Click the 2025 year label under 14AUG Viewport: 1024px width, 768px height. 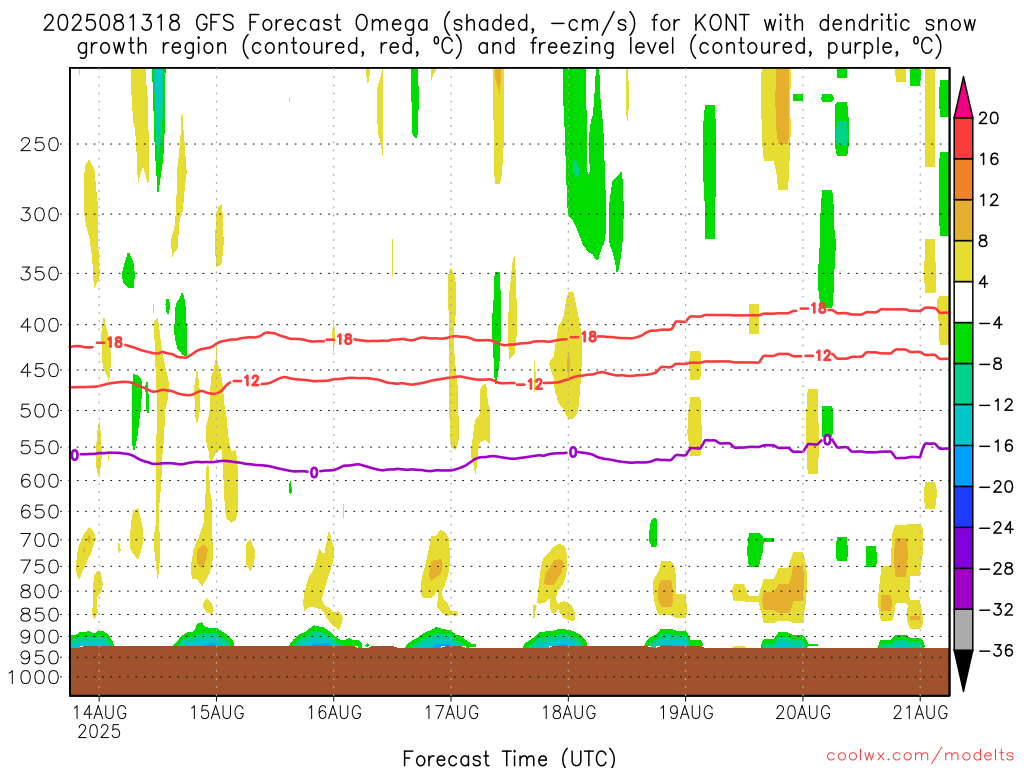point(99,731)
